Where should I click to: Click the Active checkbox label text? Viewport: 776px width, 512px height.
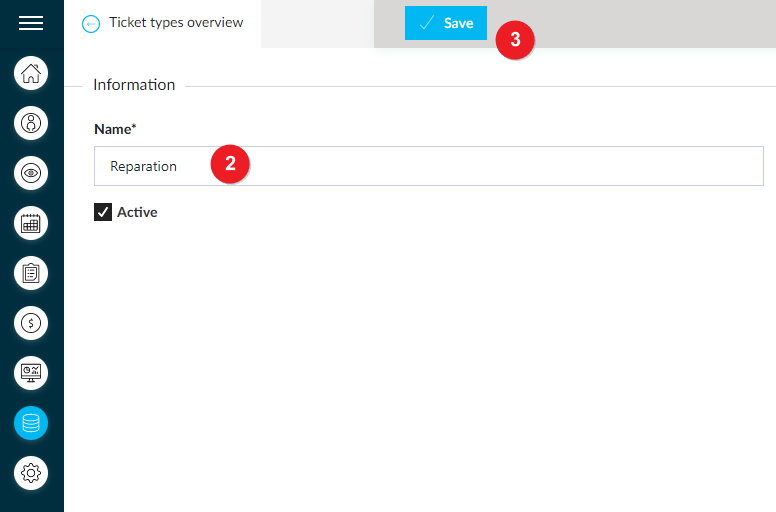137,212
